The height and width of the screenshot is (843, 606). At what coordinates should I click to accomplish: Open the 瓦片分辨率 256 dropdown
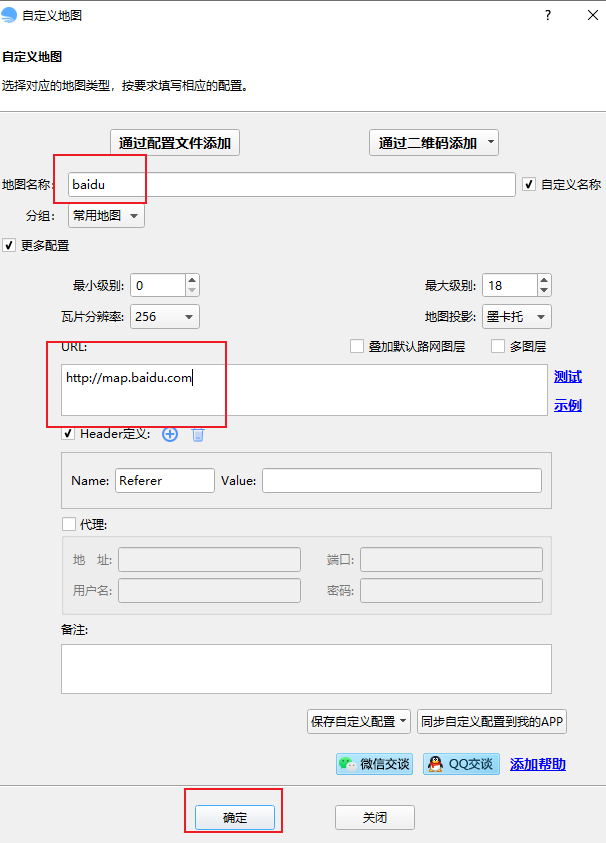click(165, 317)
